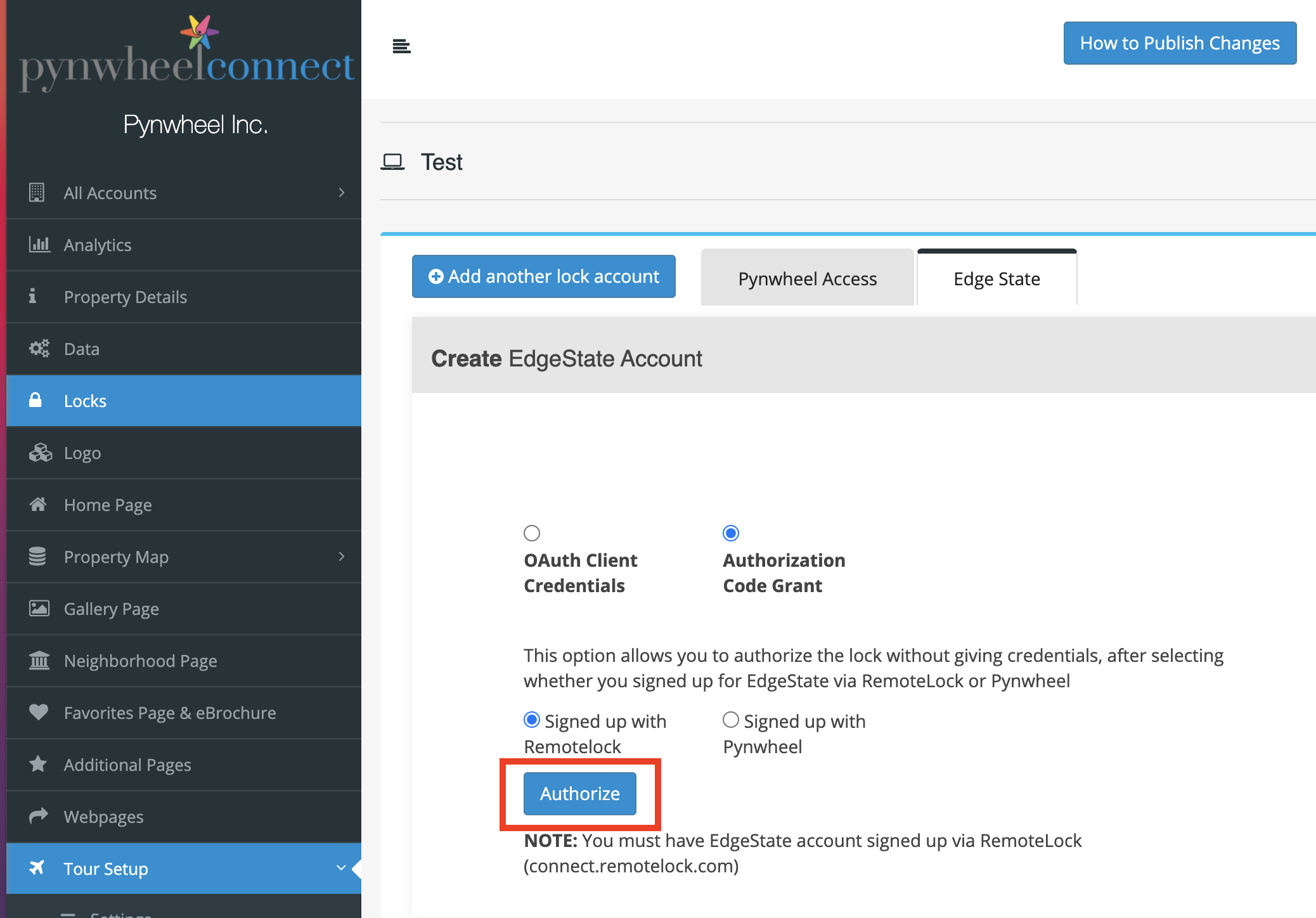Click the Favorites Page heart icon
This screenshot has width=1316, height=918.
pyautogui.click(x=38, y=713)
